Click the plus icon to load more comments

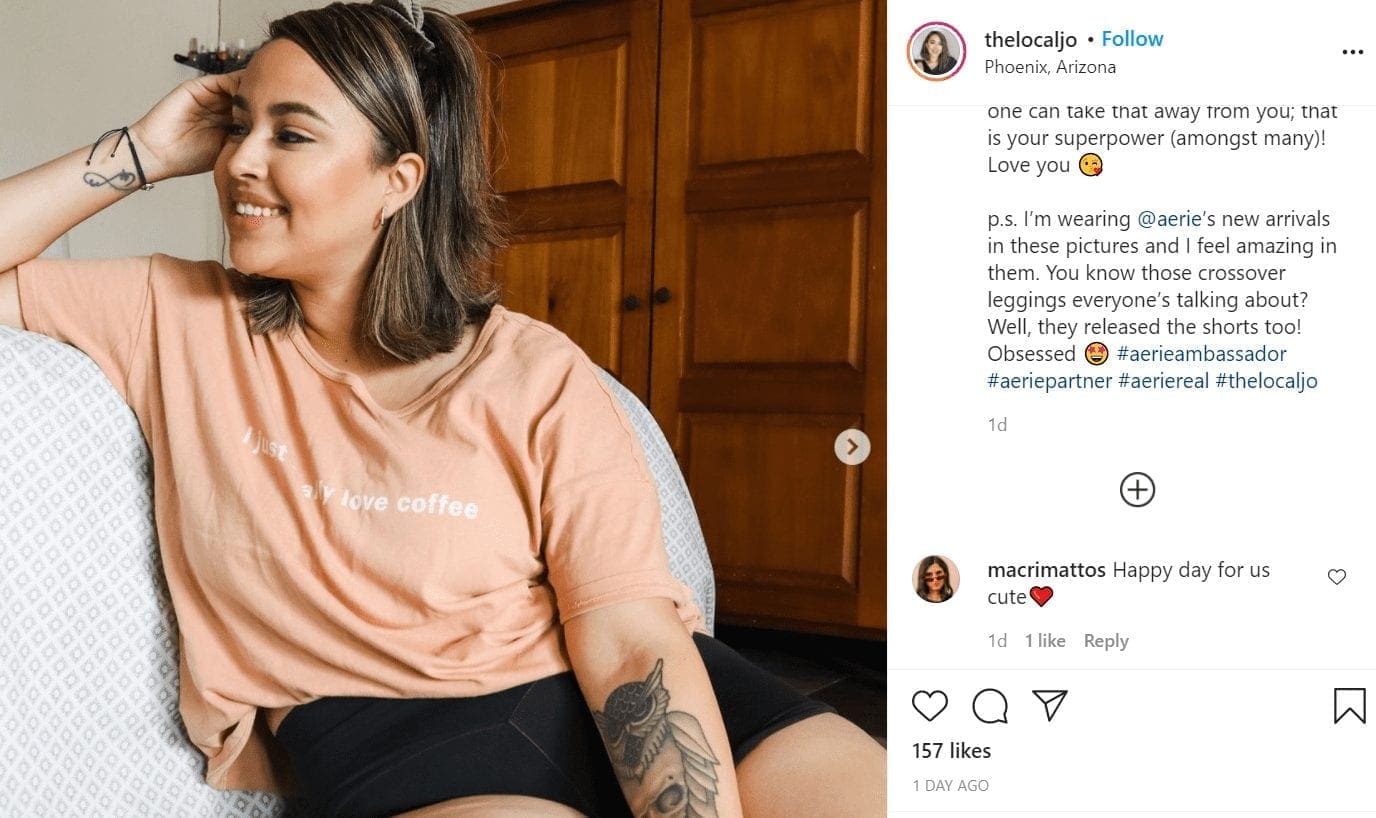click(x=1137, y=489)
